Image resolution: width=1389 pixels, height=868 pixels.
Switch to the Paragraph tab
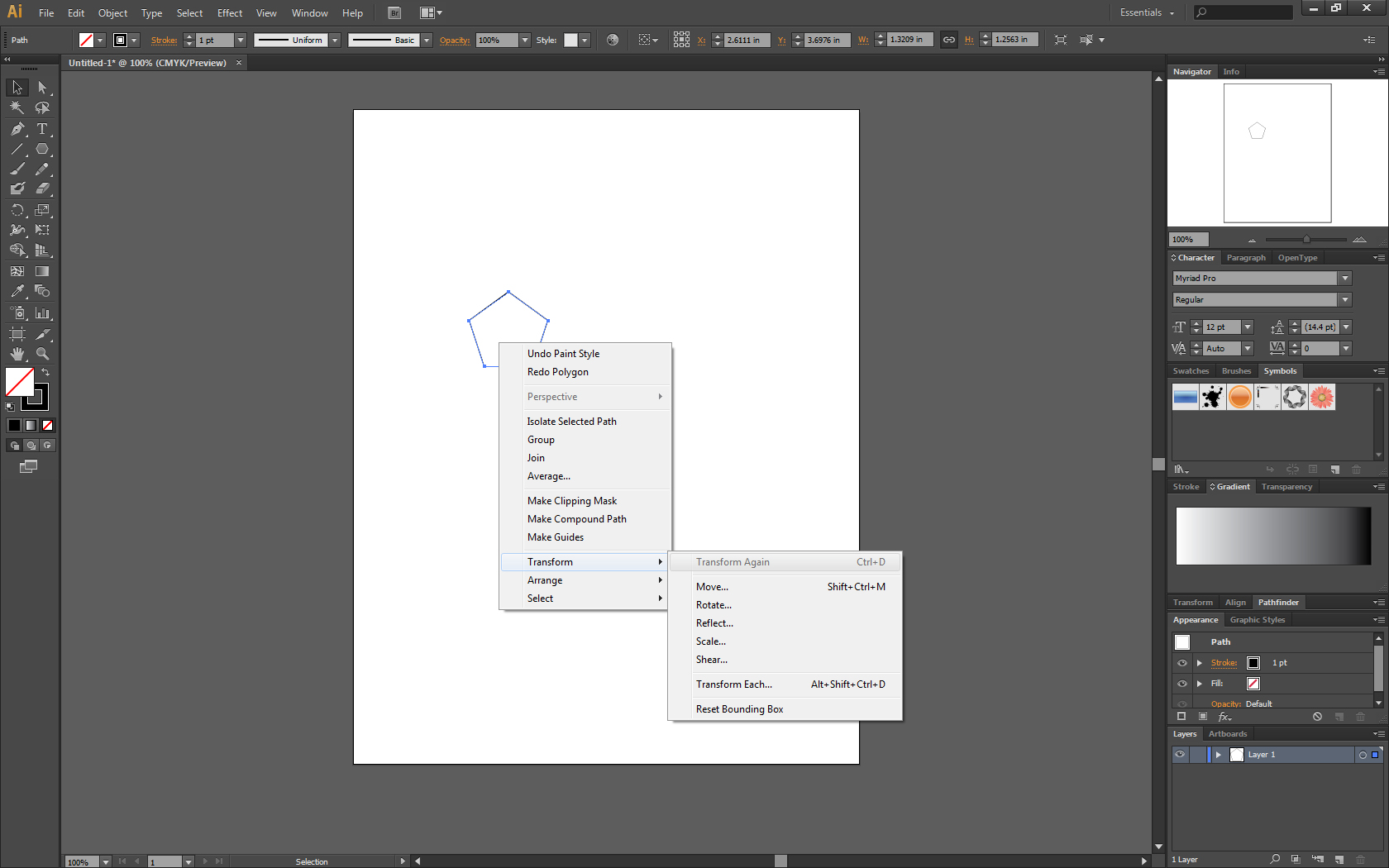pyautogui.click(x=1246, y=257)
